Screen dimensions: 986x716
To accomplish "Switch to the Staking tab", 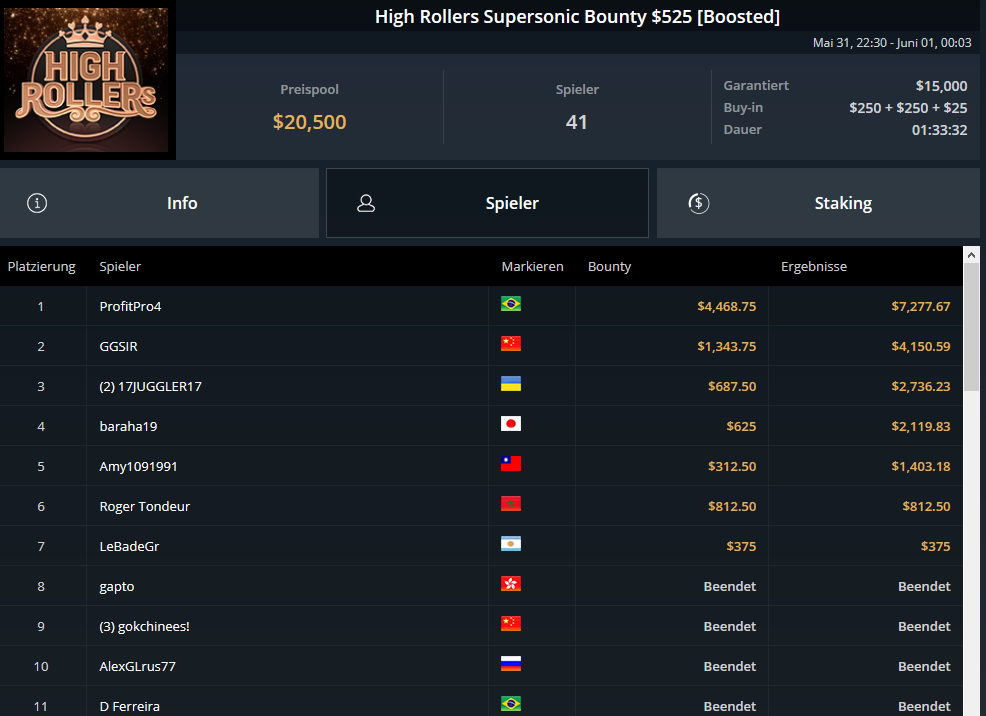I will 818,203.
